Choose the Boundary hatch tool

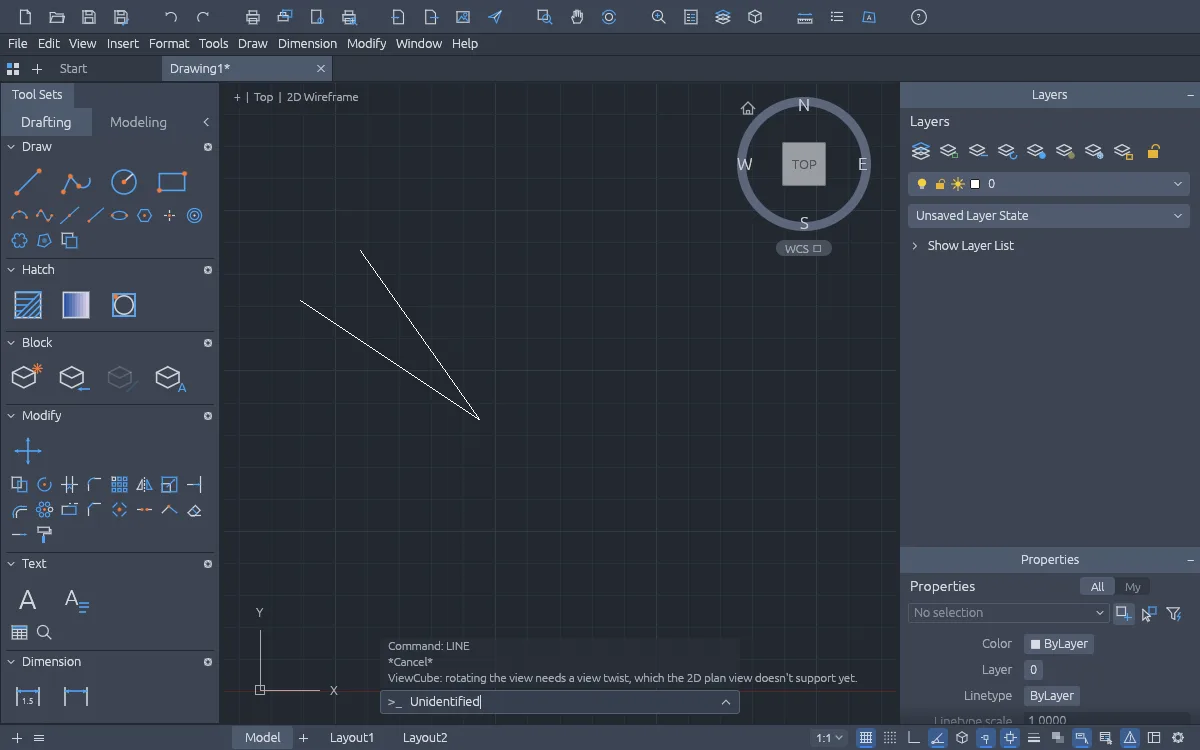coord(124,305)
